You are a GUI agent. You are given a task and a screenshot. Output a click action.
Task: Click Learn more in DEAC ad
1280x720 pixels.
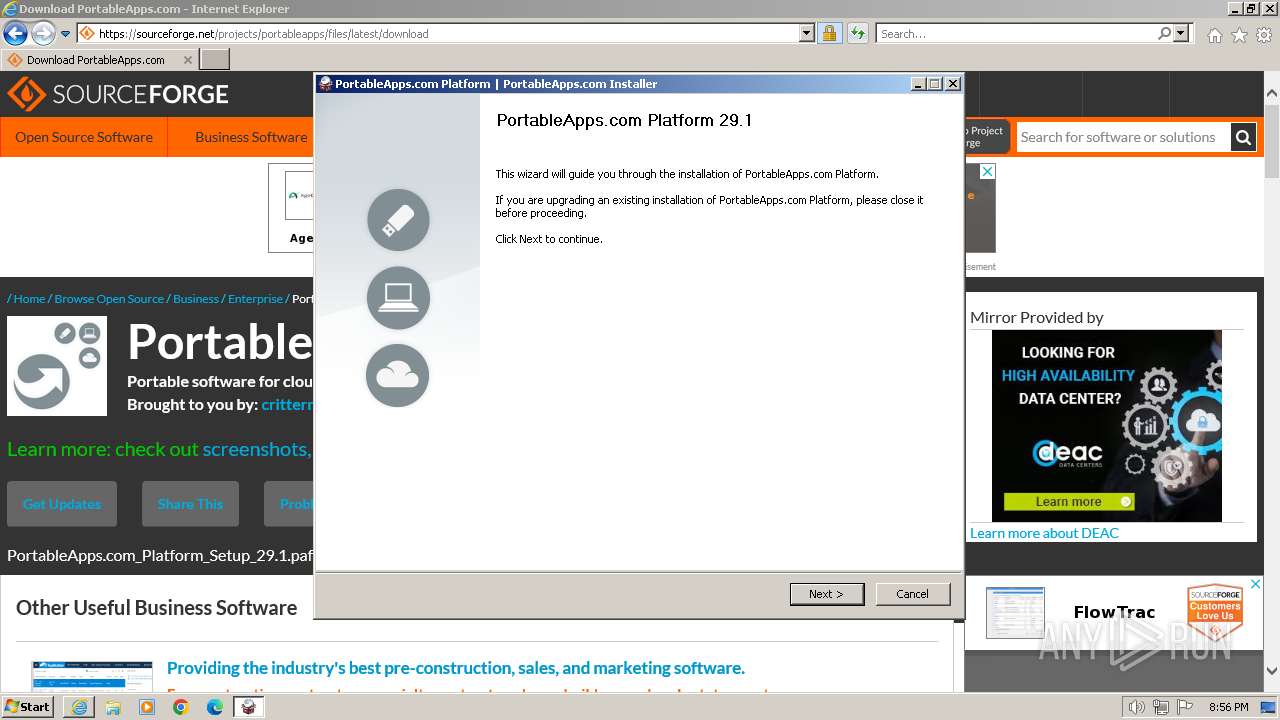(x=1069, y=502)
